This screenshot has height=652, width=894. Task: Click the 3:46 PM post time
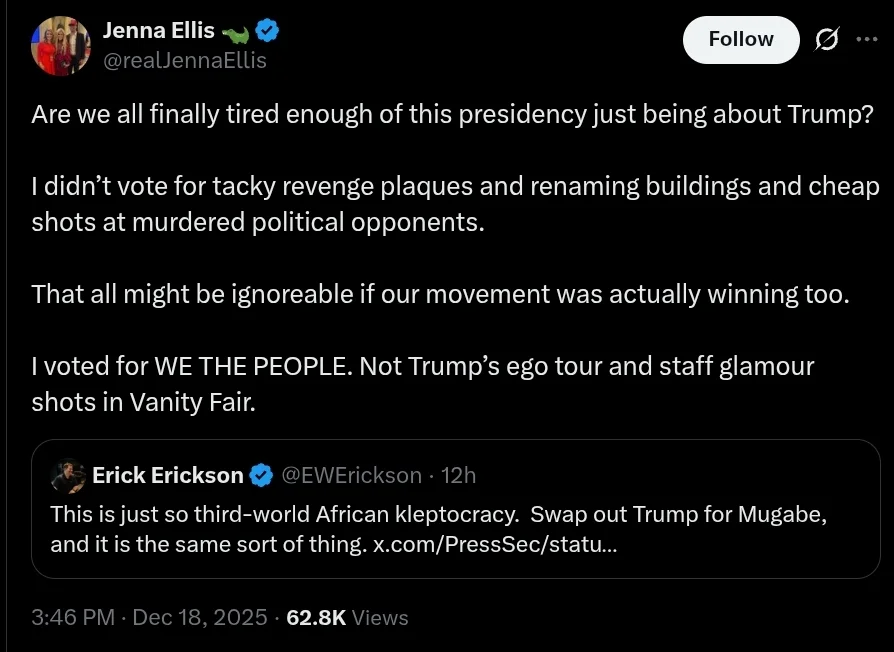click(x=73, y=617)
